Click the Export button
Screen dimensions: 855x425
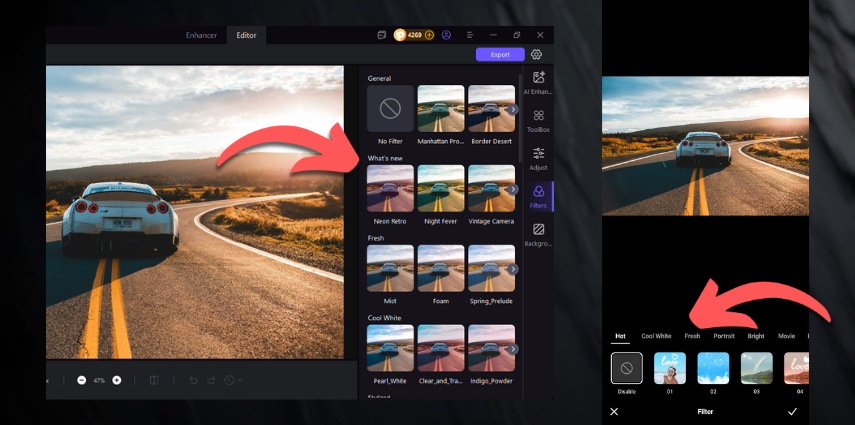[500, 55]
